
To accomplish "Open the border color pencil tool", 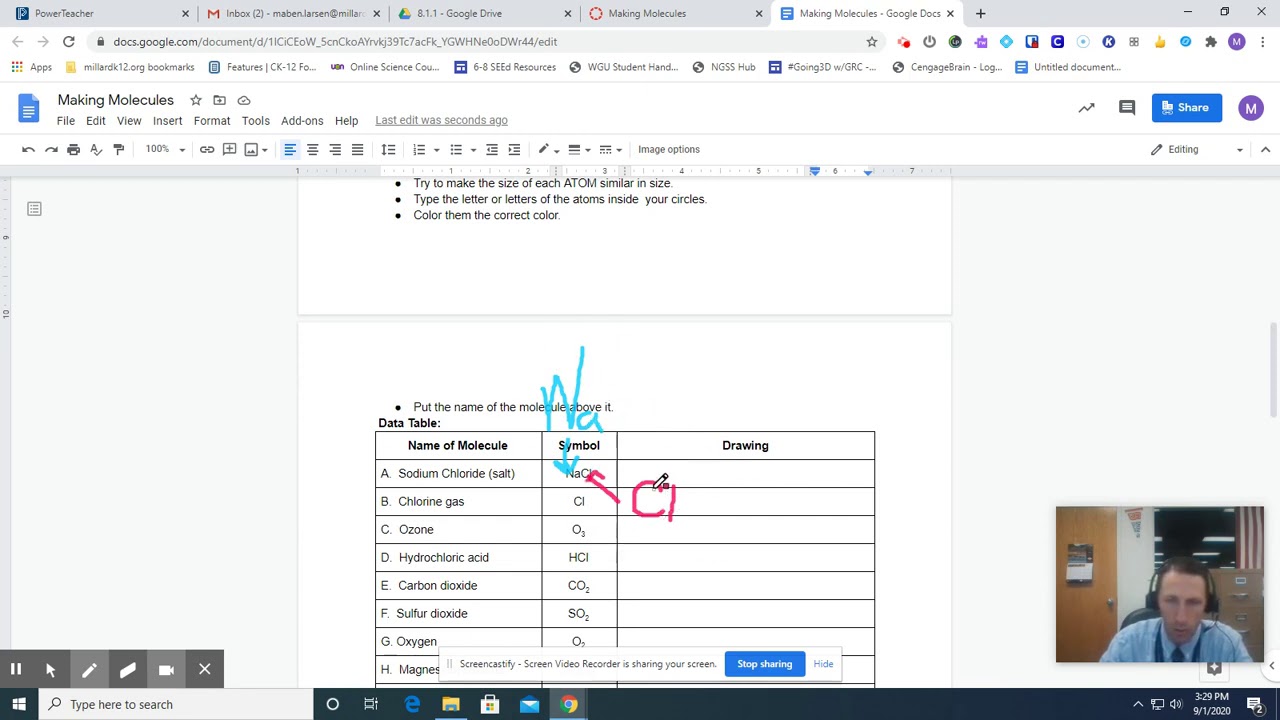I will tap(543, 149).
